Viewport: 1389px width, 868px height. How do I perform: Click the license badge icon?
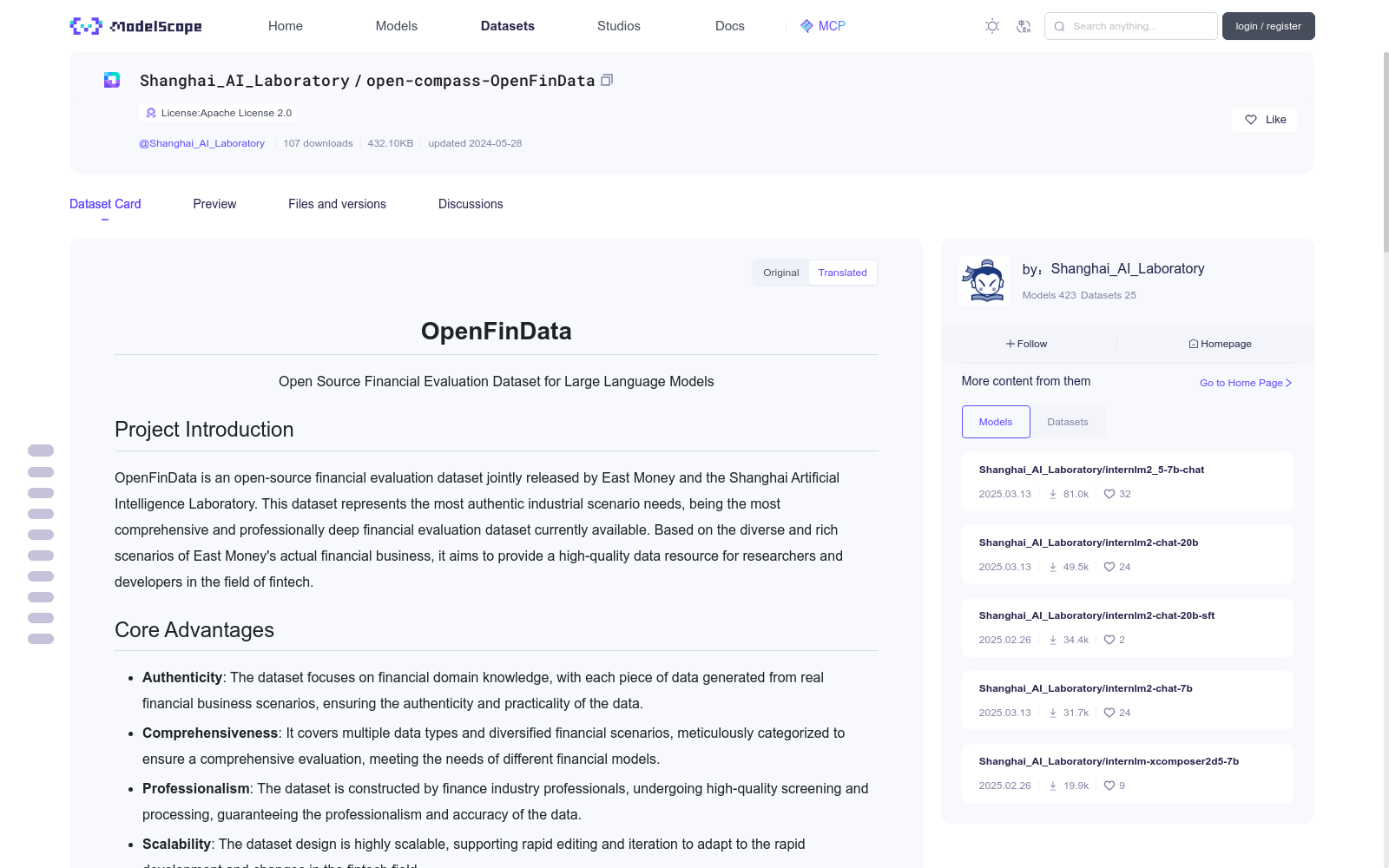point(151,113)
